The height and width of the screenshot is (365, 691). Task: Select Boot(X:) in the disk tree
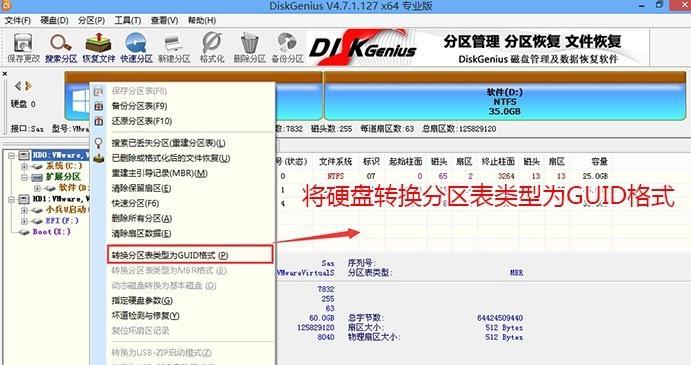52,231
